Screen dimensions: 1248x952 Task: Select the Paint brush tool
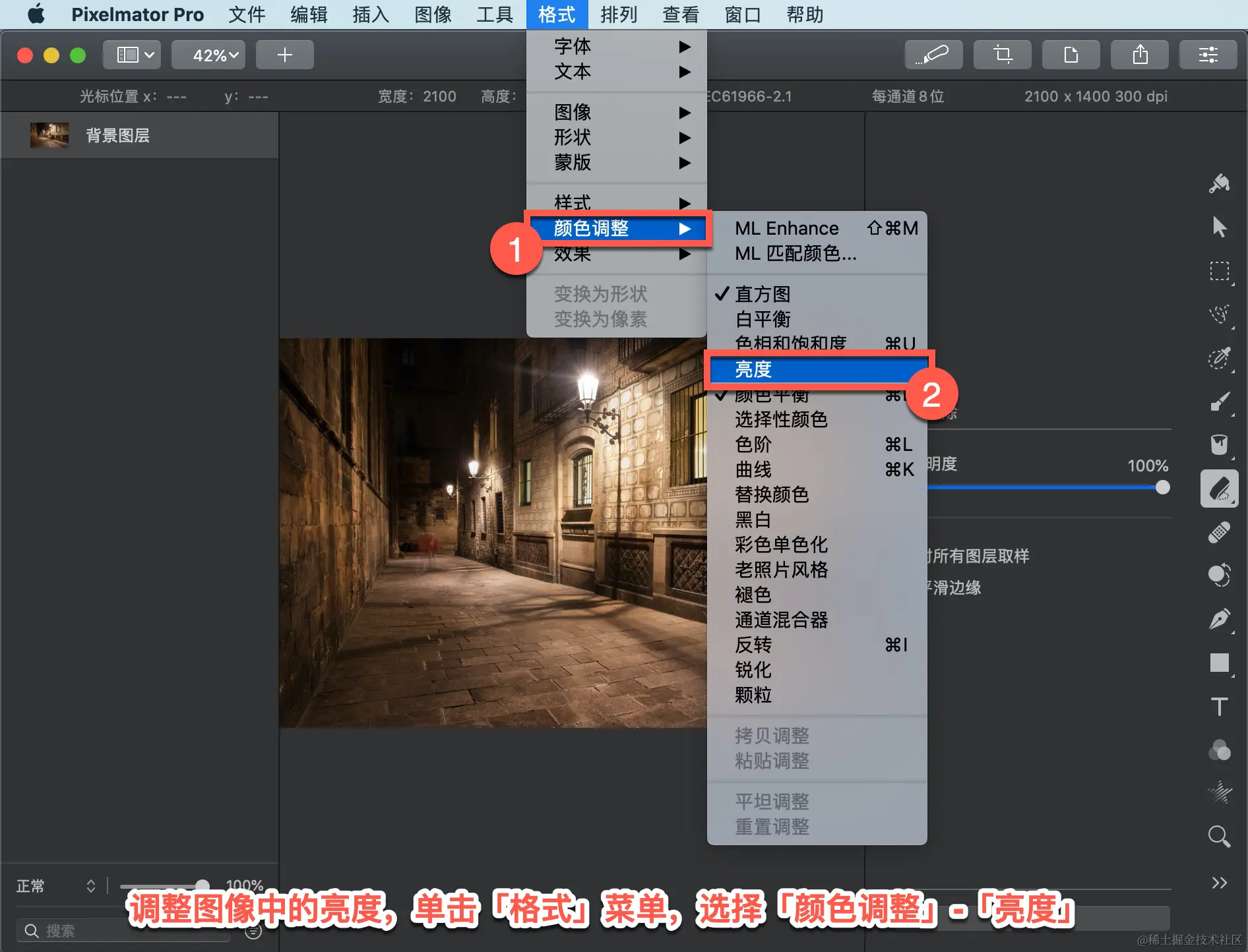point(1219,402)
